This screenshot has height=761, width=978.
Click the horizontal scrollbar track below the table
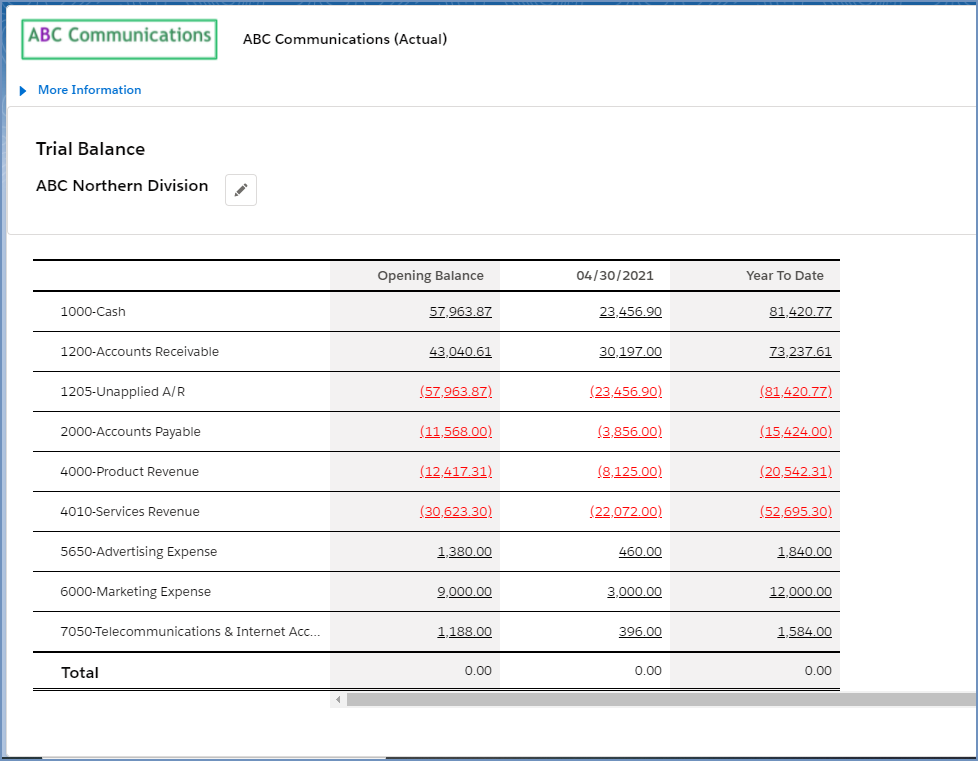pos(660,700)
